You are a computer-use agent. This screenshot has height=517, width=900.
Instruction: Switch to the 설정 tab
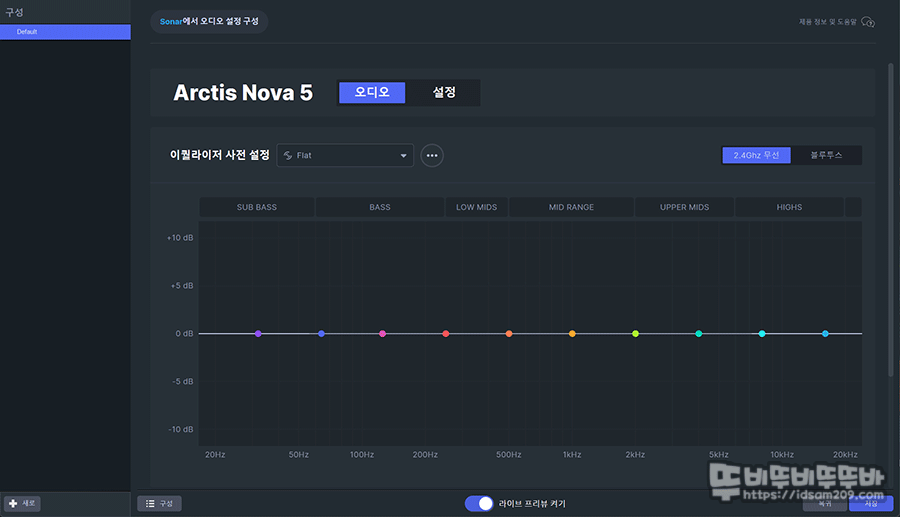click(x=444, y=92)
